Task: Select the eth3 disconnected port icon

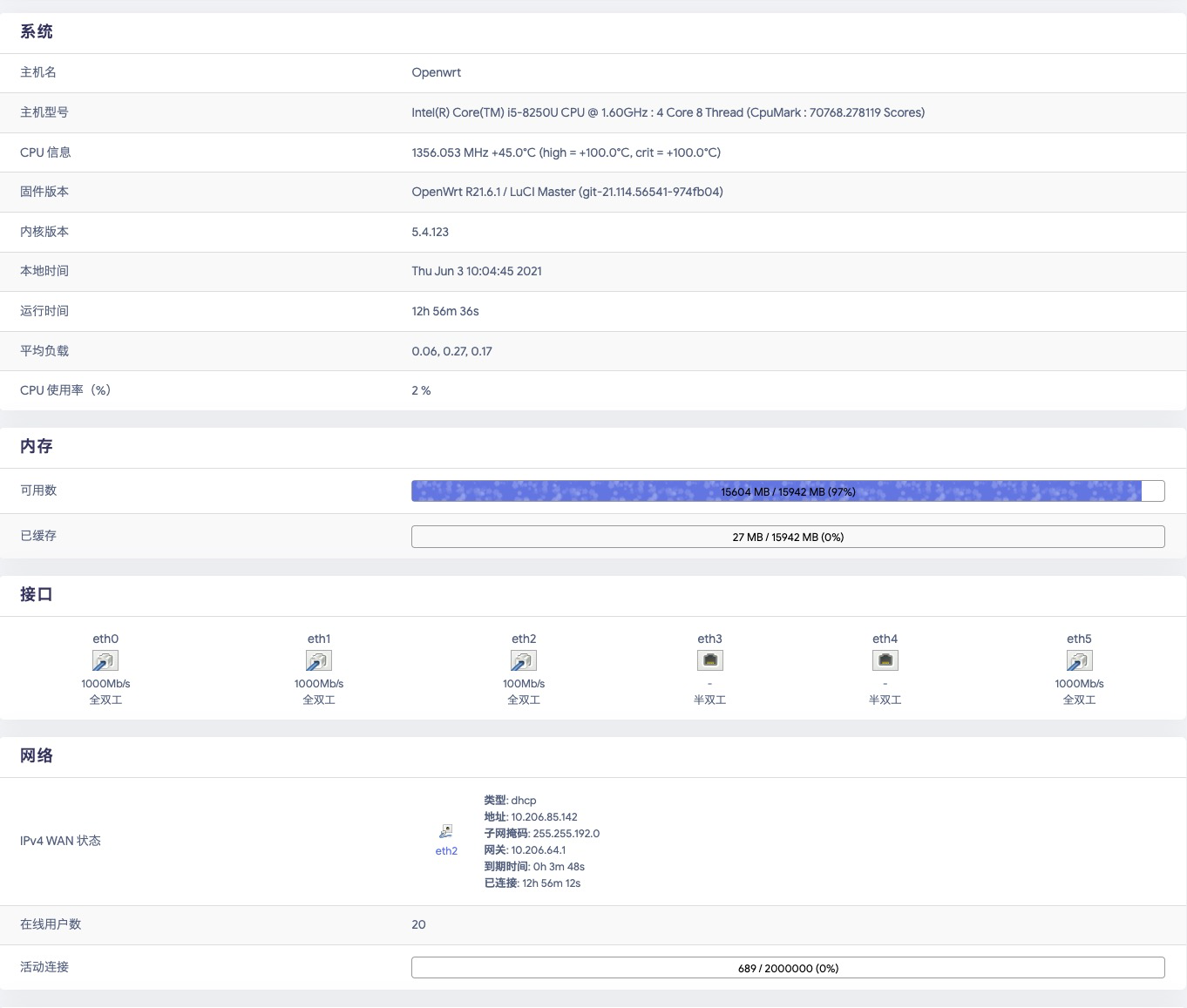Action: click(x=709, y=660)
